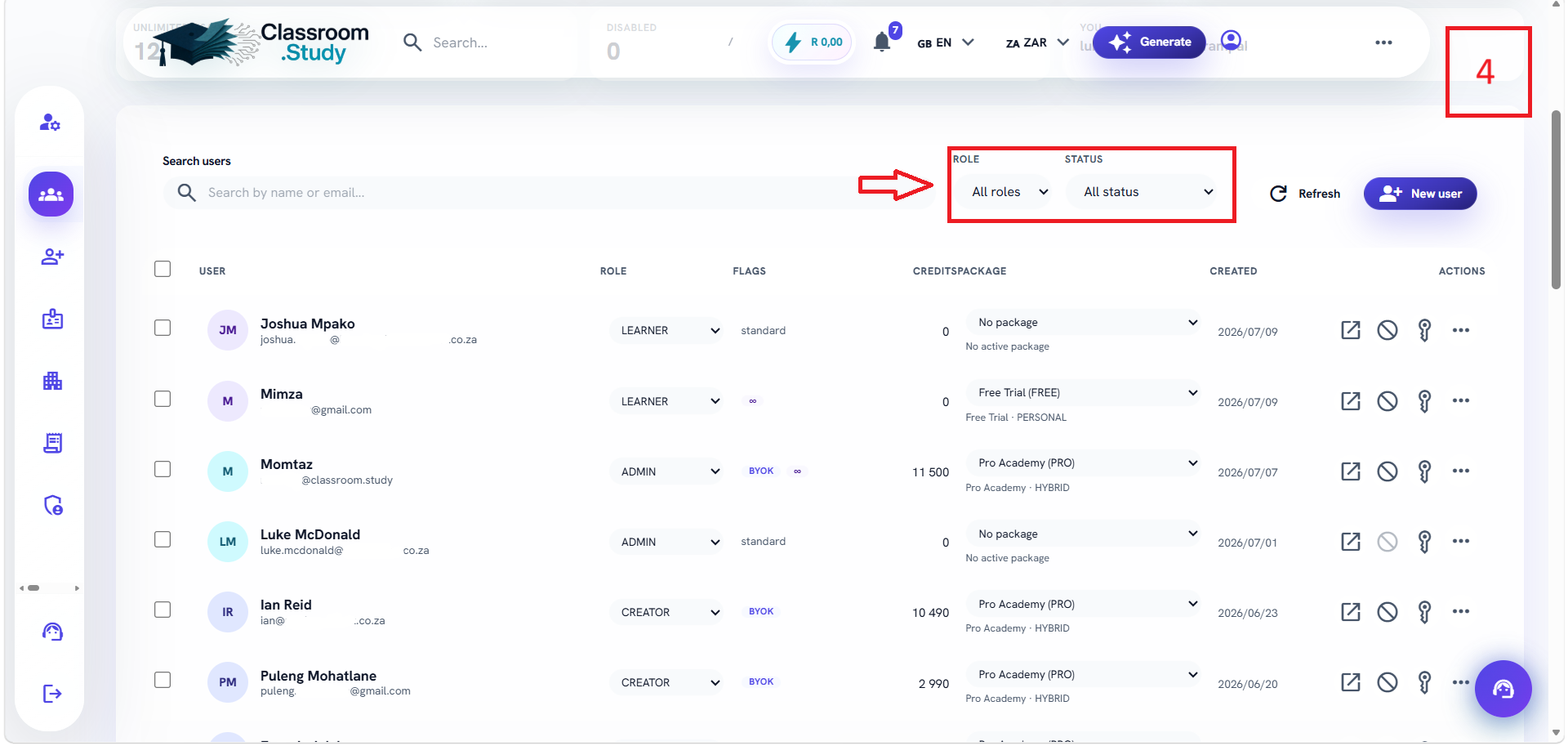Screen dimensions: 1568x746
Task: Open the profile avatar icon in header
Action: pos(1231,40)
